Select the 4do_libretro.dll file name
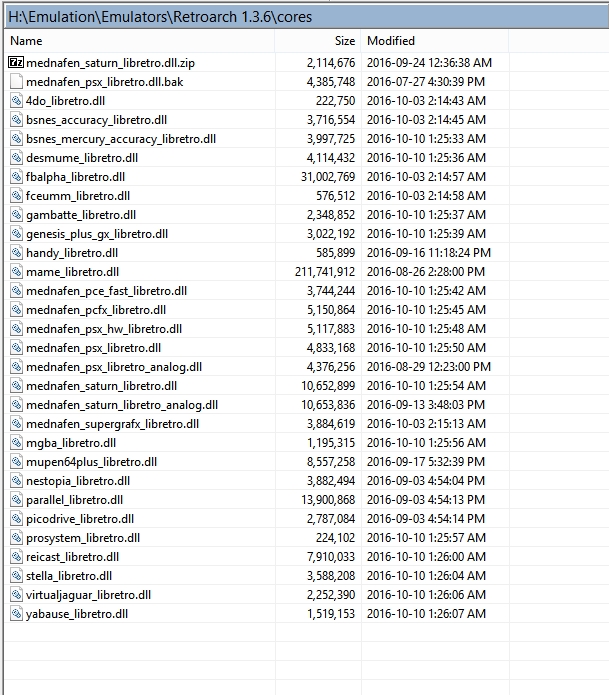Screen dimensions: 609x695 [x=66, y=101]
